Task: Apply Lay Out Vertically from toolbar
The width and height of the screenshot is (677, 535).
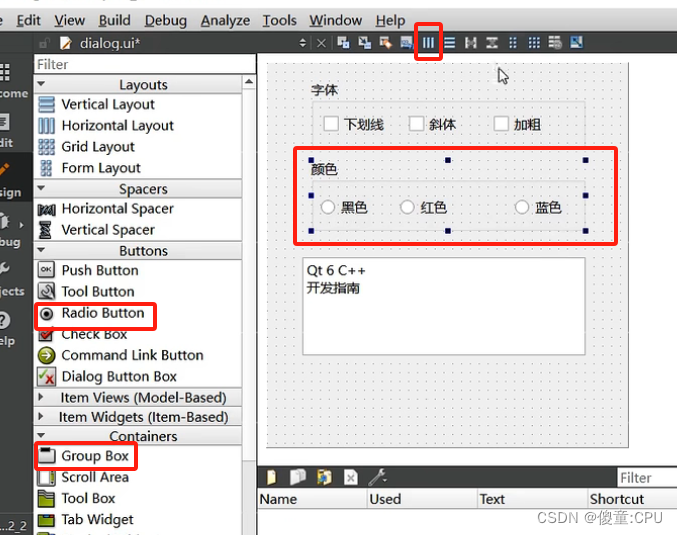Action: click(x=449, y=43)
